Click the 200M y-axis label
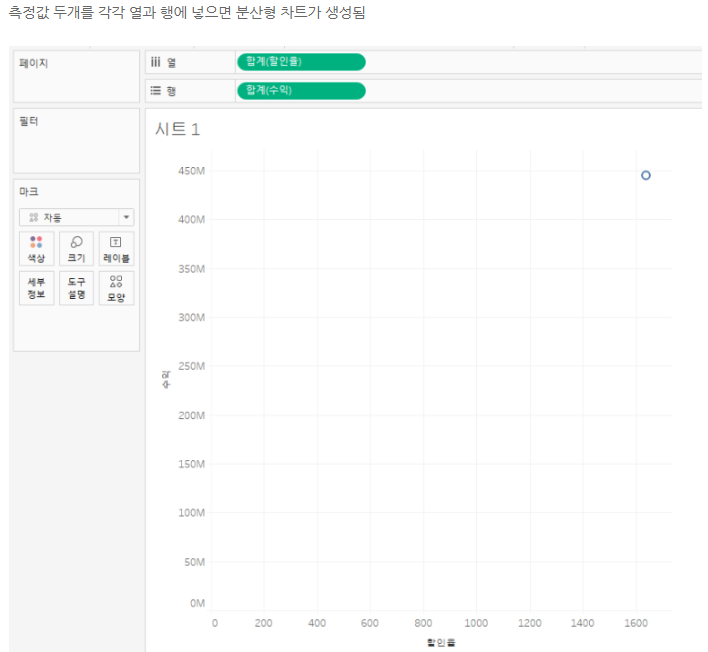This screenshot has height=652, width=708. point(191,415)
